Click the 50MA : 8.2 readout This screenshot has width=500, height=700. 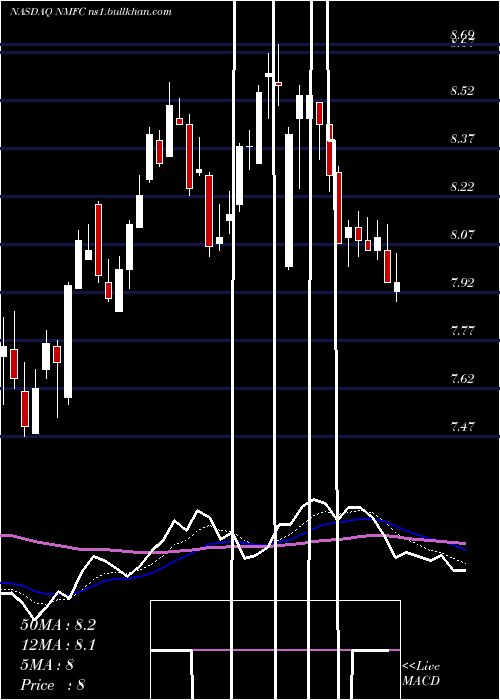[x=58, y=625]
